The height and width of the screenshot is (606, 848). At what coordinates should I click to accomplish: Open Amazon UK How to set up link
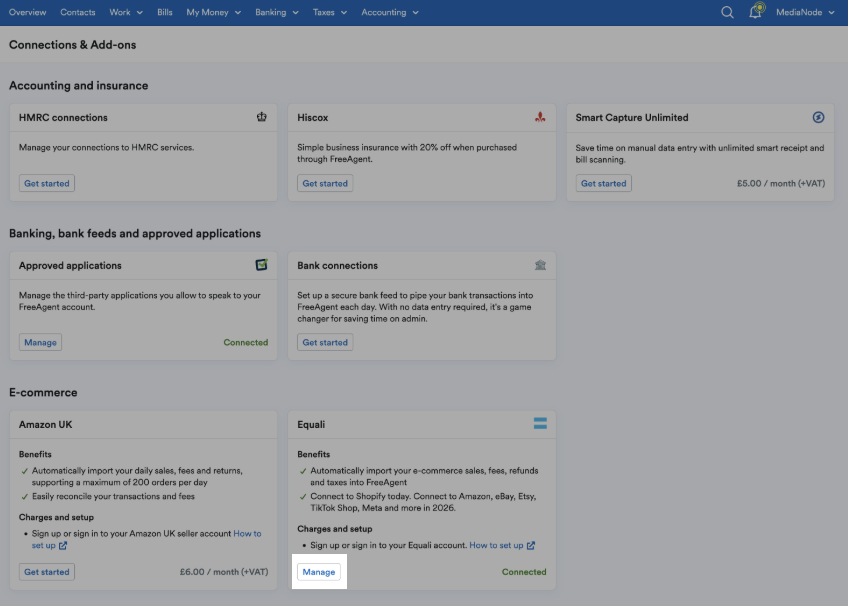[247, 534]
